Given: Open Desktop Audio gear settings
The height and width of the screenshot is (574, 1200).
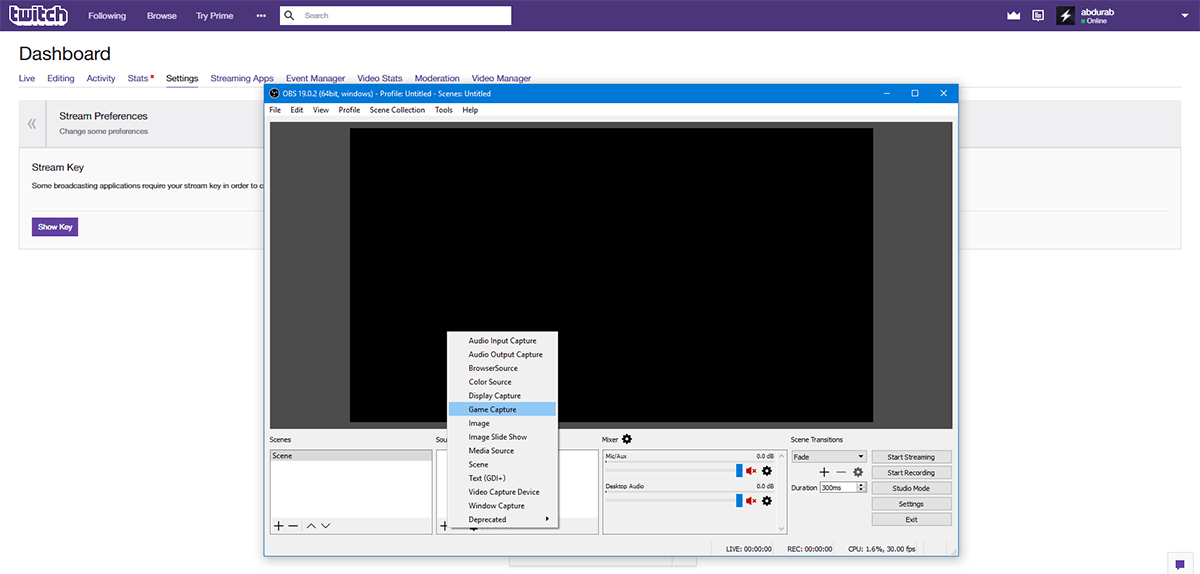Looking at the screenshot, I should click(x=767, y=500).
